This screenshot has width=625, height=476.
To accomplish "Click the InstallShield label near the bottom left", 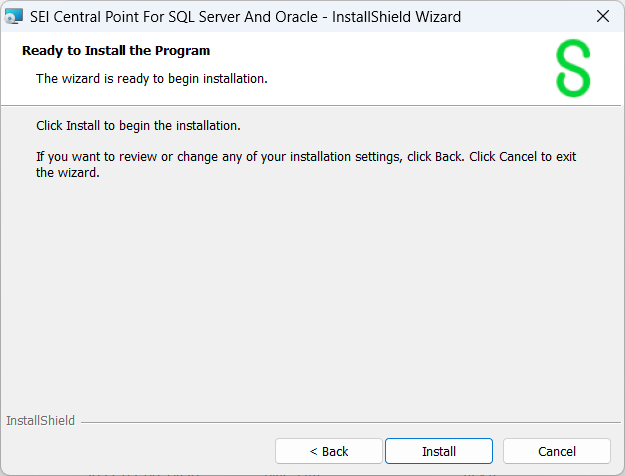I will point(40,421).
